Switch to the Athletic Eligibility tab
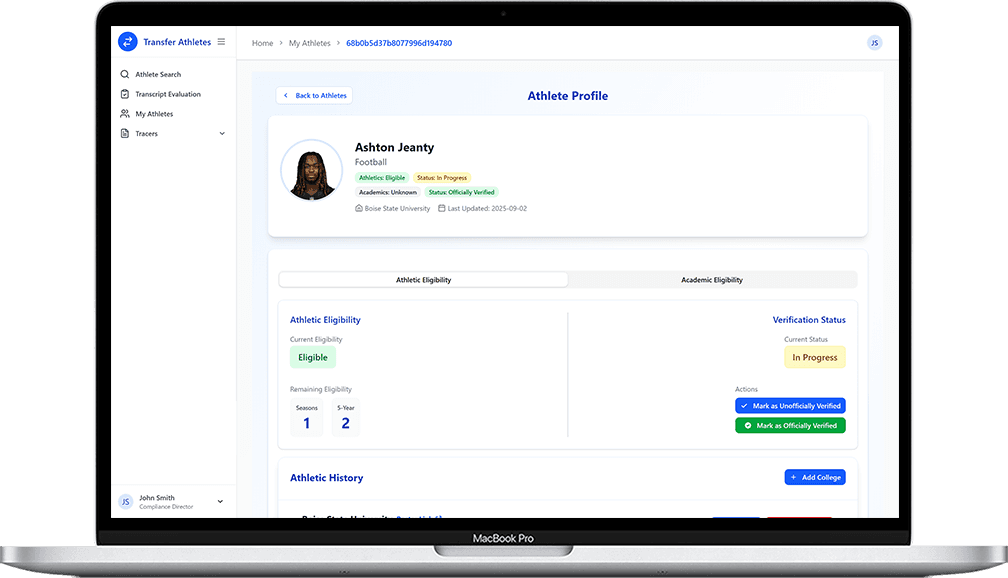 click(424, 280)
